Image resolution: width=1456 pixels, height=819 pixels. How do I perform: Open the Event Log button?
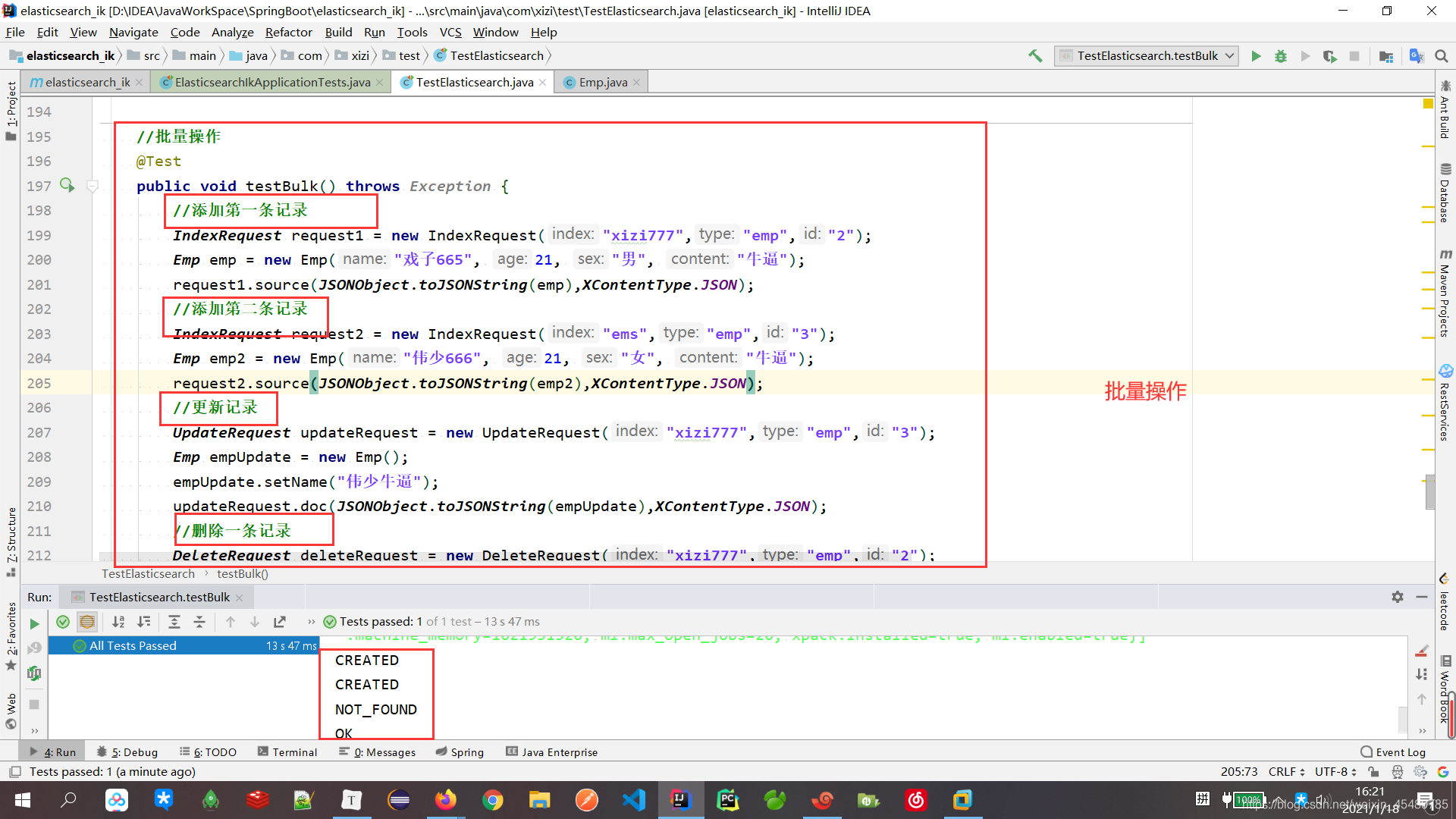(x=1393, y=752)
